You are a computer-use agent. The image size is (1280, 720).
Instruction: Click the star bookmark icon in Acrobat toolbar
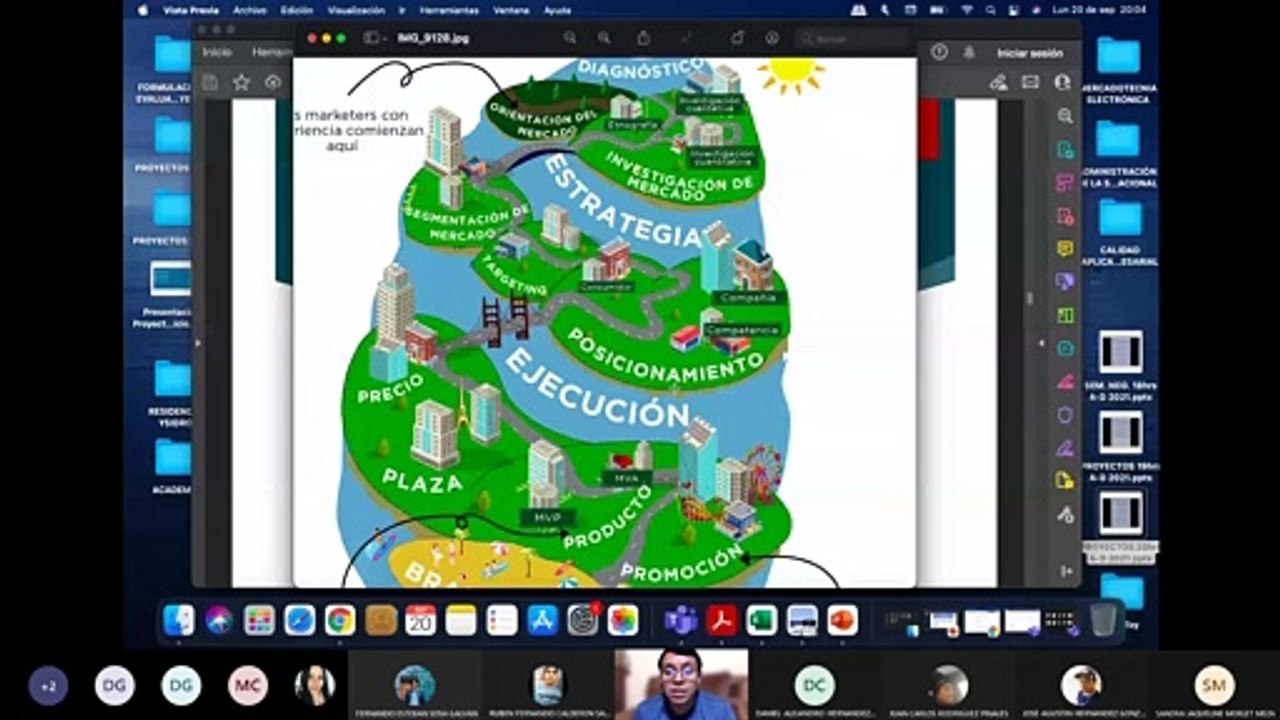pos(241,82)
